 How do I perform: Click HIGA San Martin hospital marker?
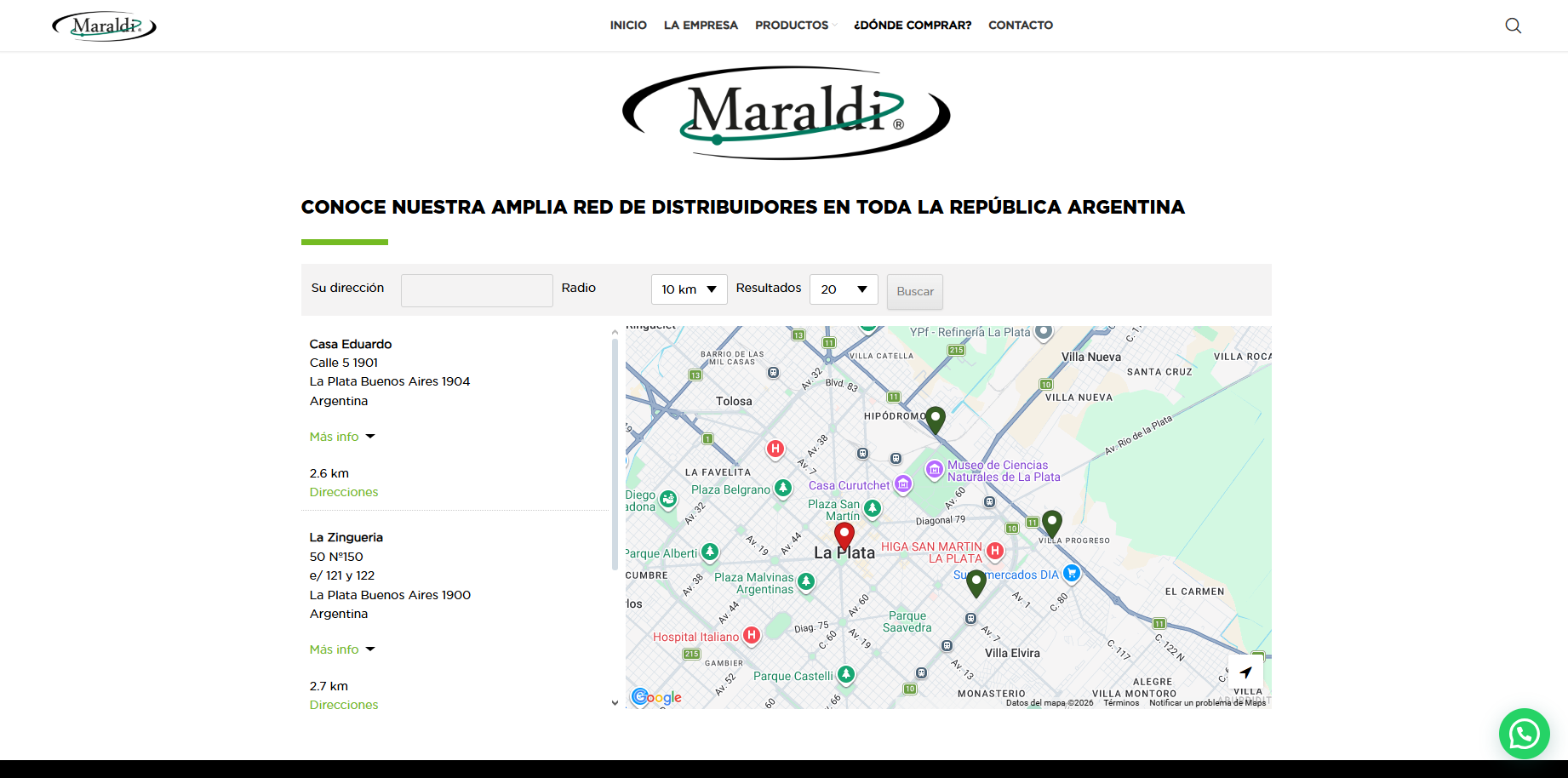click(994, 551)
